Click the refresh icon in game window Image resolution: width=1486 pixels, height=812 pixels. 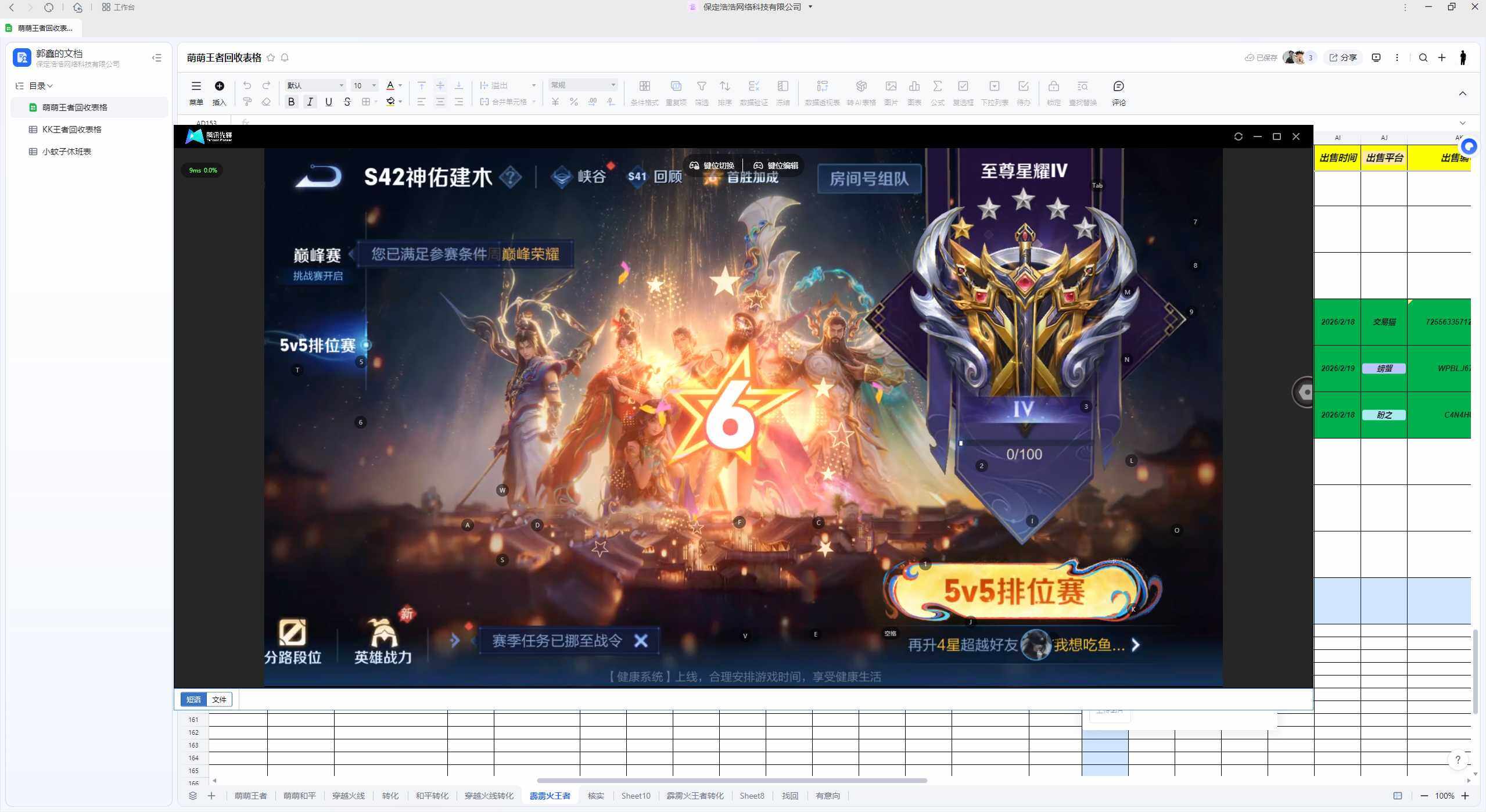click(1238, 136)
